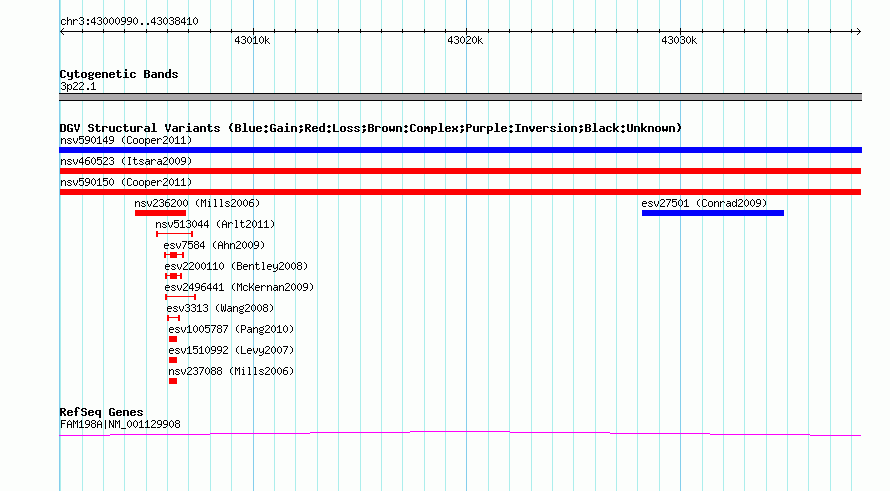Select the gray 3p22.1 cytogenetic band bar
The image size is (890, 491).
(x=460, y=97)
